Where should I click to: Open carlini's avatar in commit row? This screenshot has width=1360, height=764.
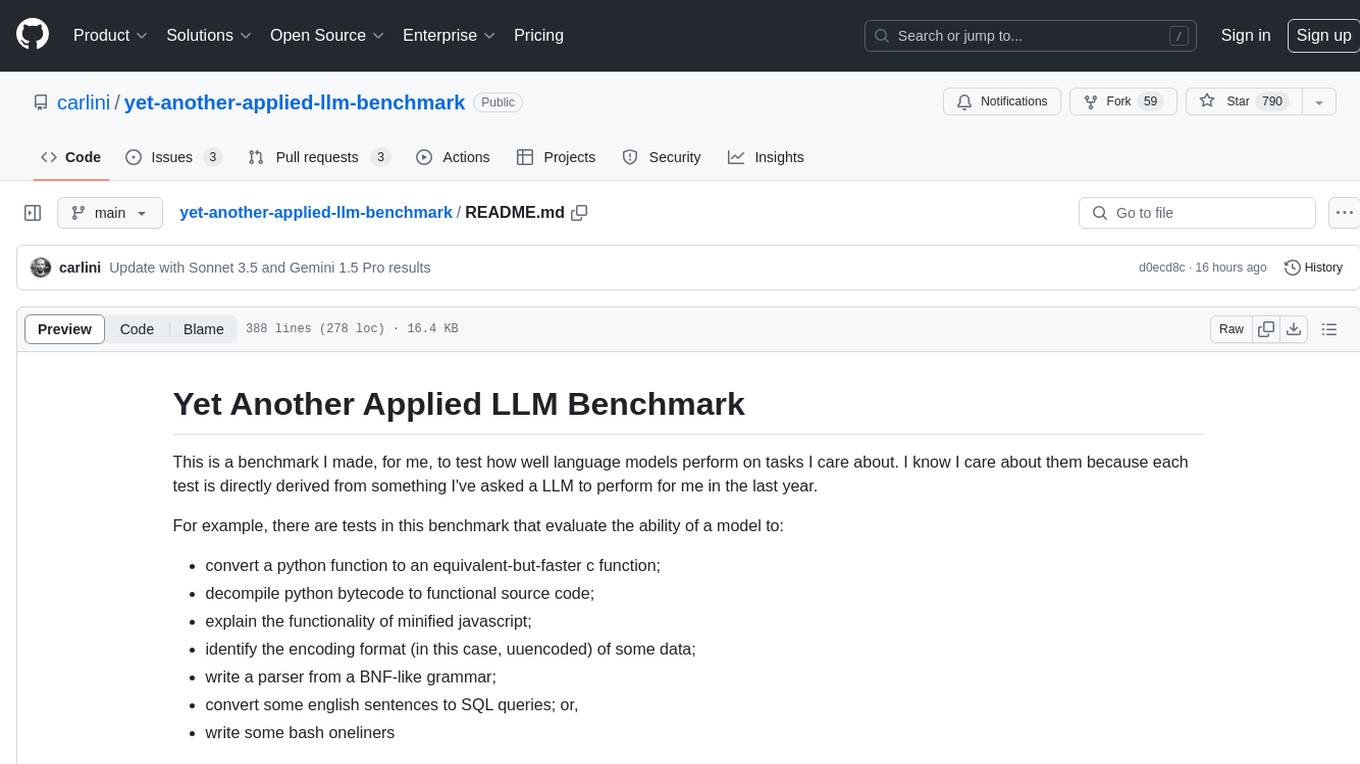(41, 267)
